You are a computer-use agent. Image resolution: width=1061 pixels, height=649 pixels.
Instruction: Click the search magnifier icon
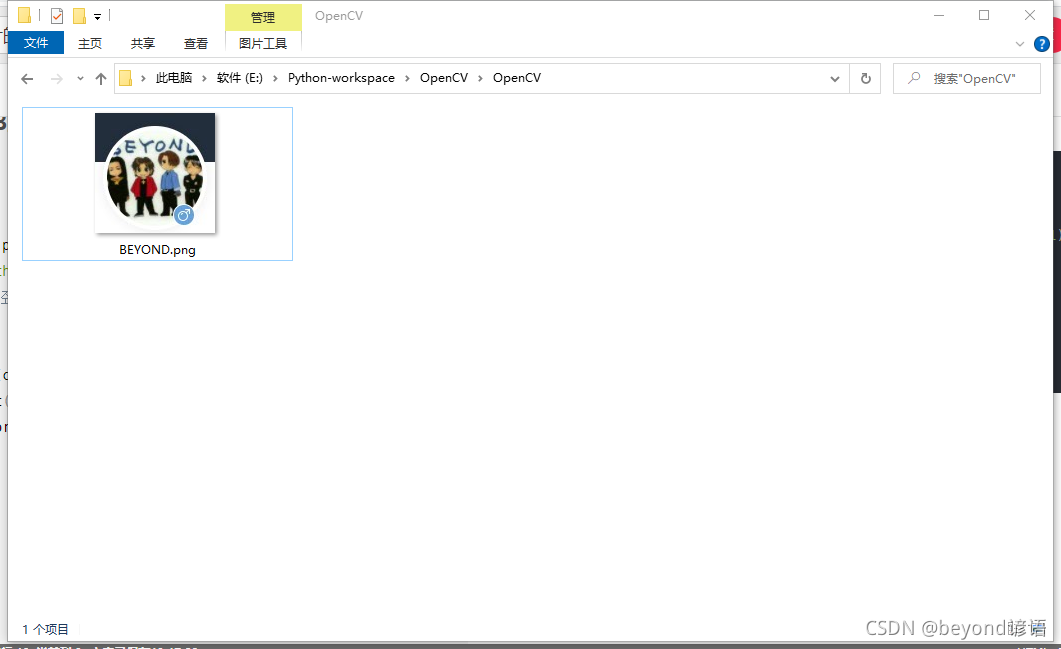point(914,78)
